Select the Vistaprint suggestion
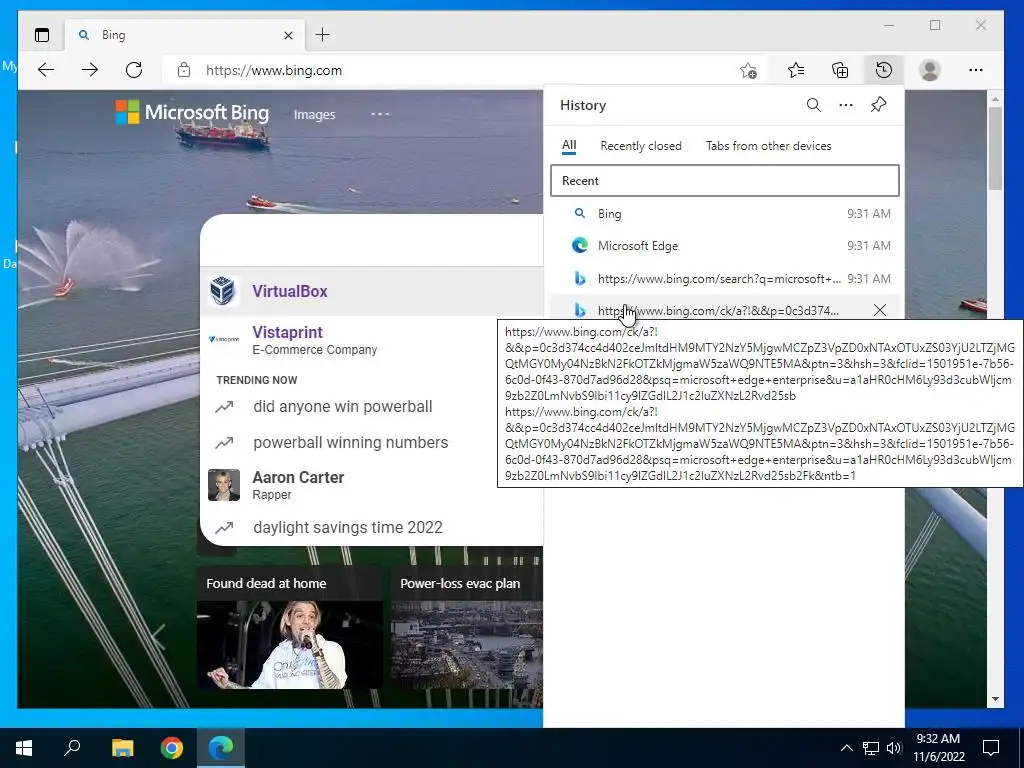 point(372,340)
